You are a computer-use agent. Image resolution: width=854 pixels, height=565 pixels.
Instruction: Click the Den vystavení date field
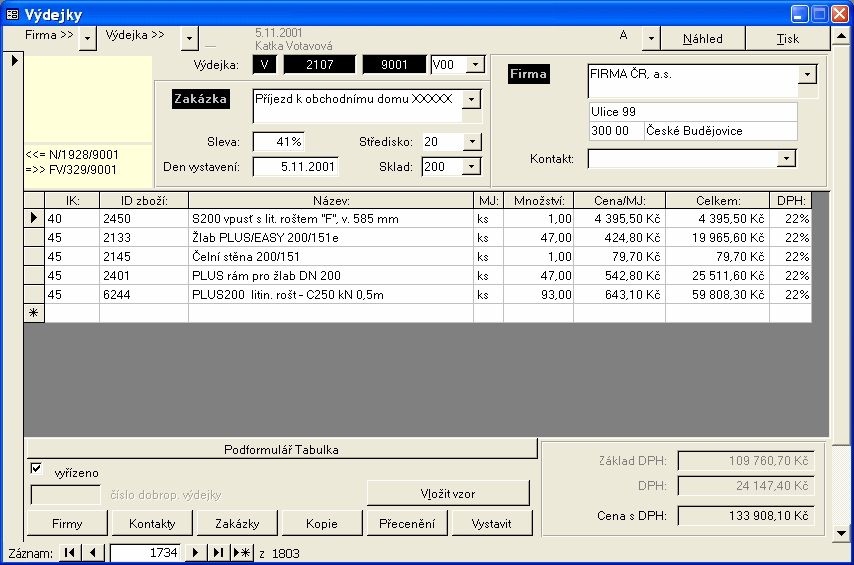(x=296, y=167)
